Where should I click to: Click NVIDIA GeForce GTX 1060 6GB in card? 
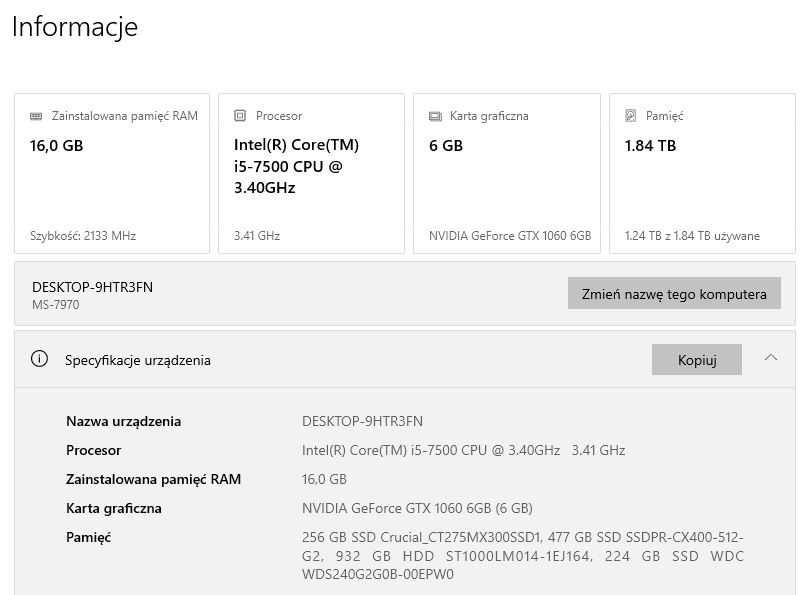coord(509,236)
